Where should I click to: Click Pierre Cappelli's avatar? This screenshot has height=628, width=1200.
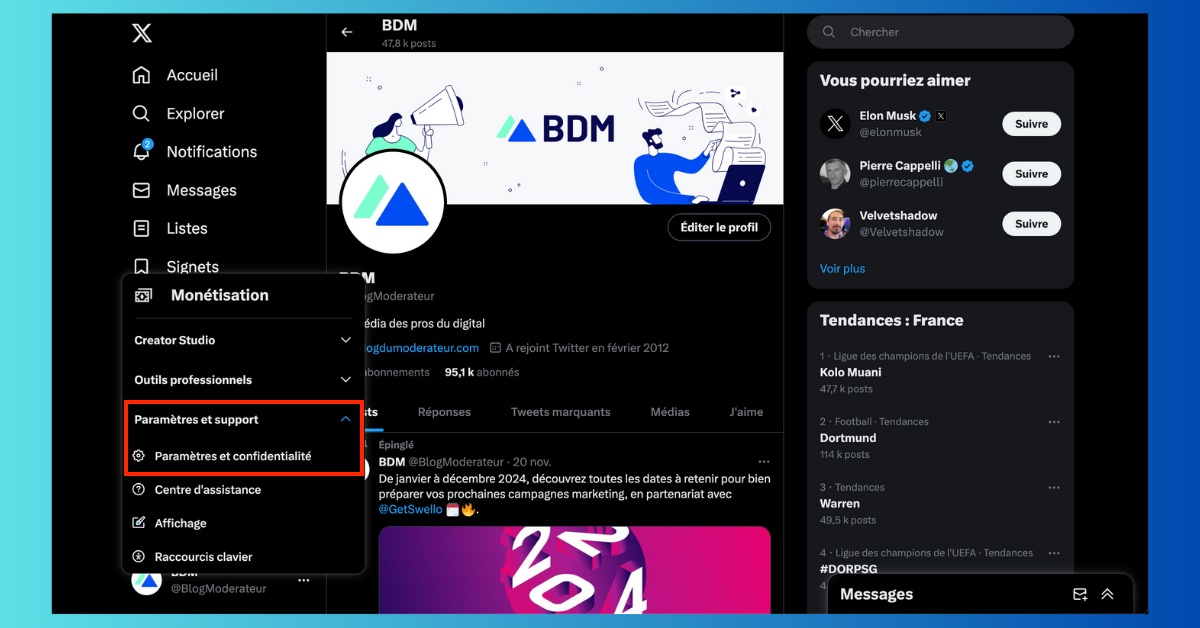[x=835, y=174]
